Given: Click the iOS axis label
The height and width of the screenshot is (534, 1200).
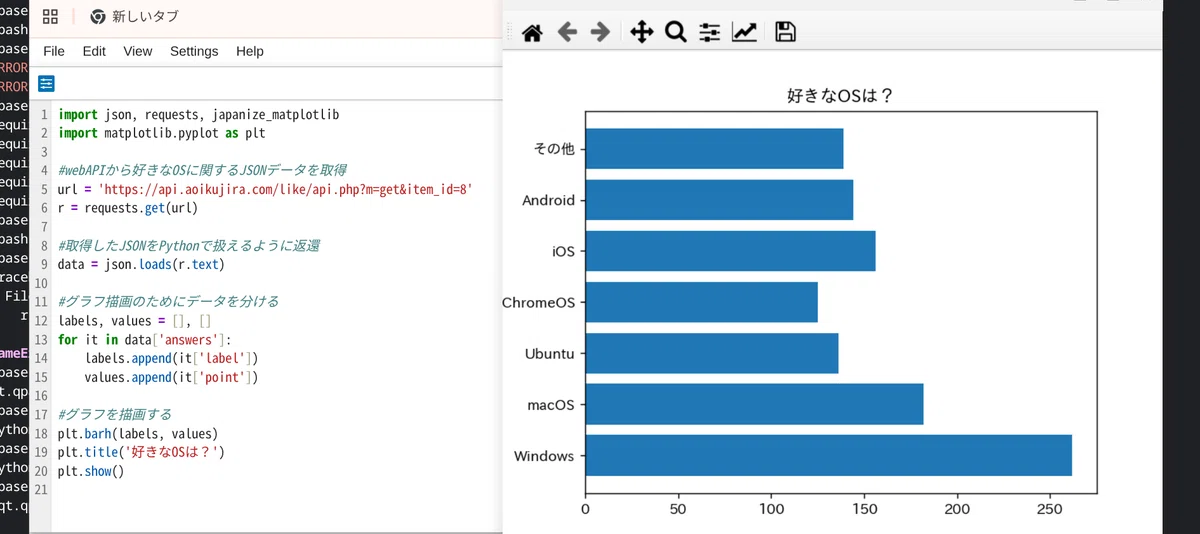Looking at the screenshot, I should coord(564,251).
